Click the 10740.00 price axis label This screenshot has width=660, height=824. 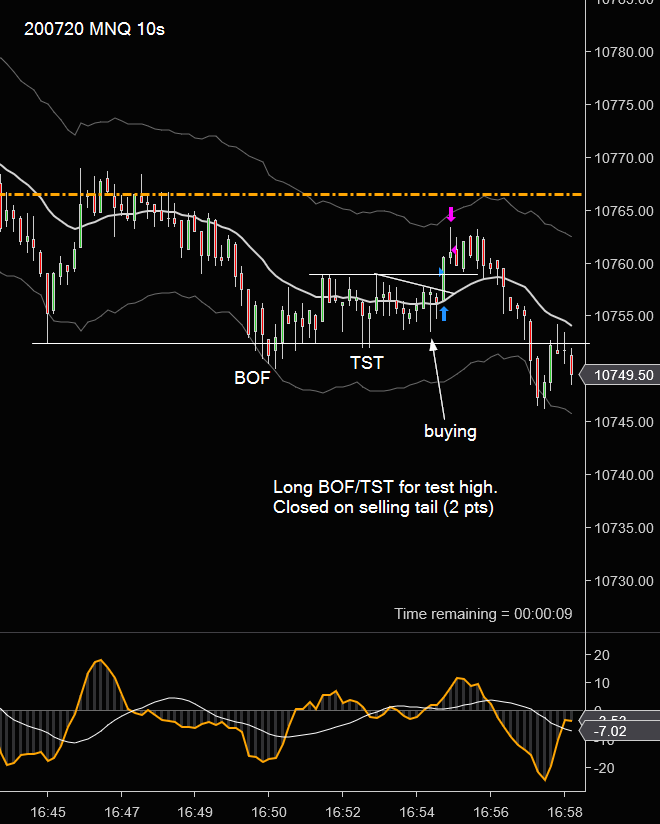point(623,475)
